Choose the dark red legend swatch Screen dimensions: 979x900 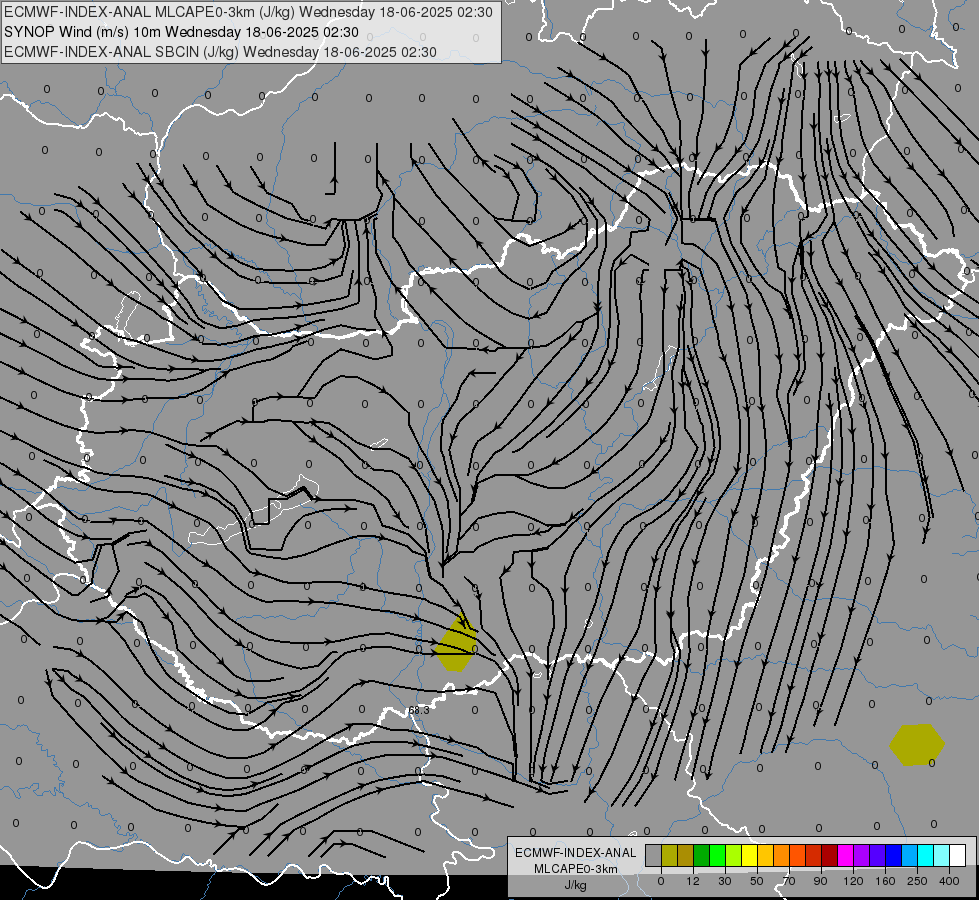pyautogui.click(x=829, y=855)
